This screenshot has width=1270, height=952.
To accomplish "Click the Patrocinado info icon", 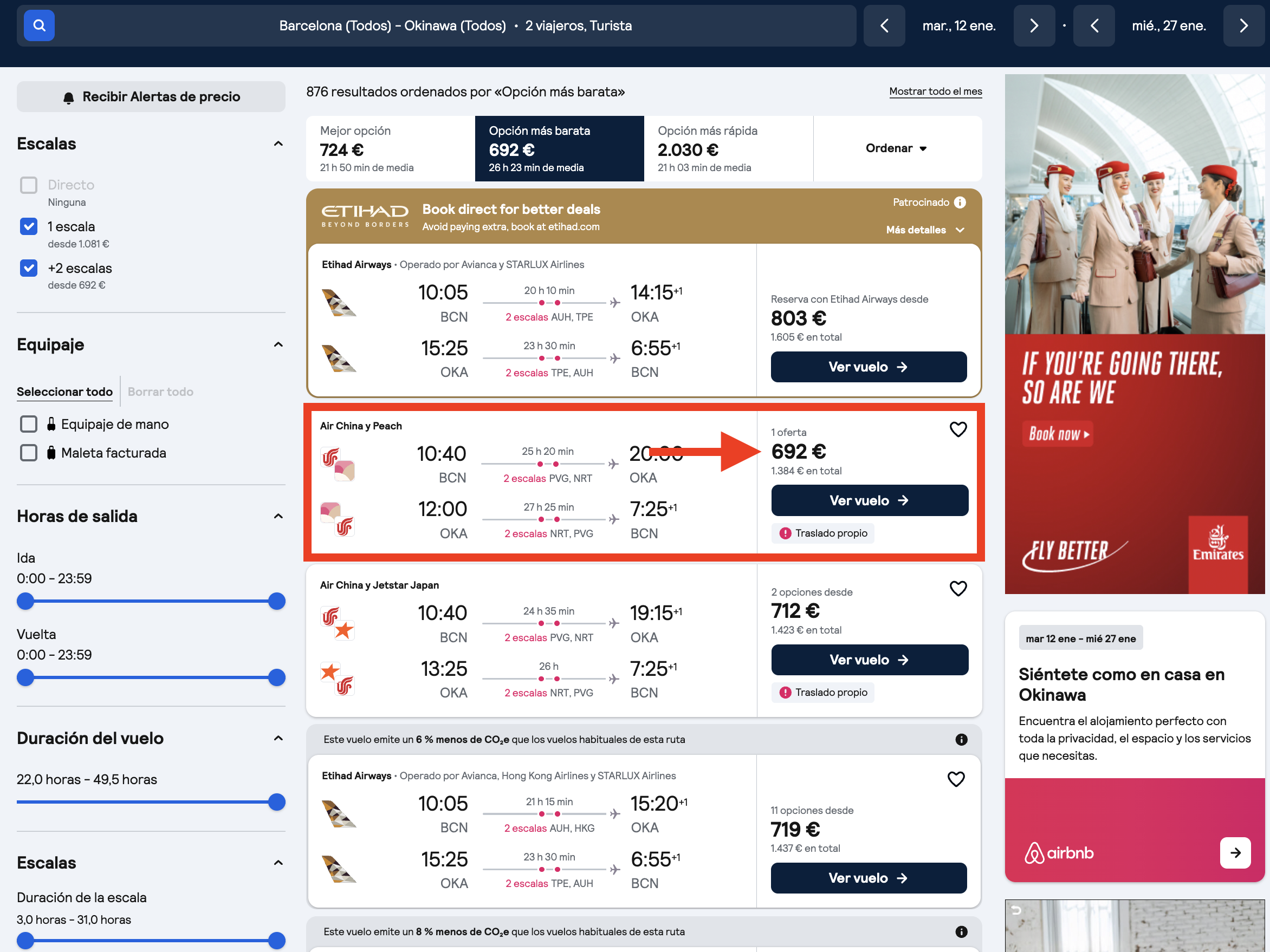I will click(960, 203).
